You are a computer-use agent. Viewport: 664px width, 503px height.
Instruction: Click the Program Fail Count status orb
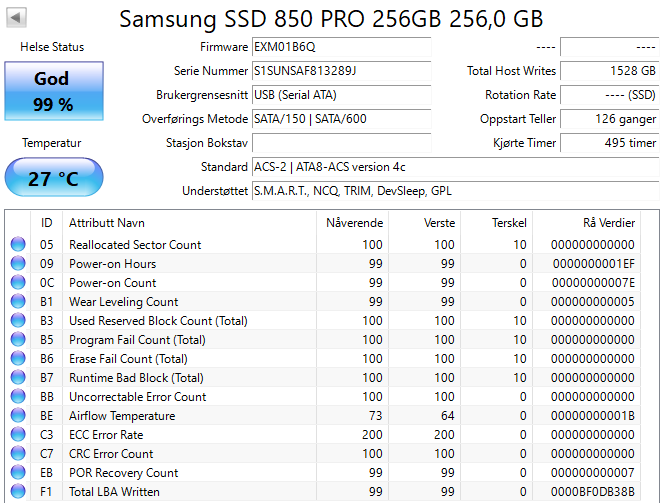(18, 340)
